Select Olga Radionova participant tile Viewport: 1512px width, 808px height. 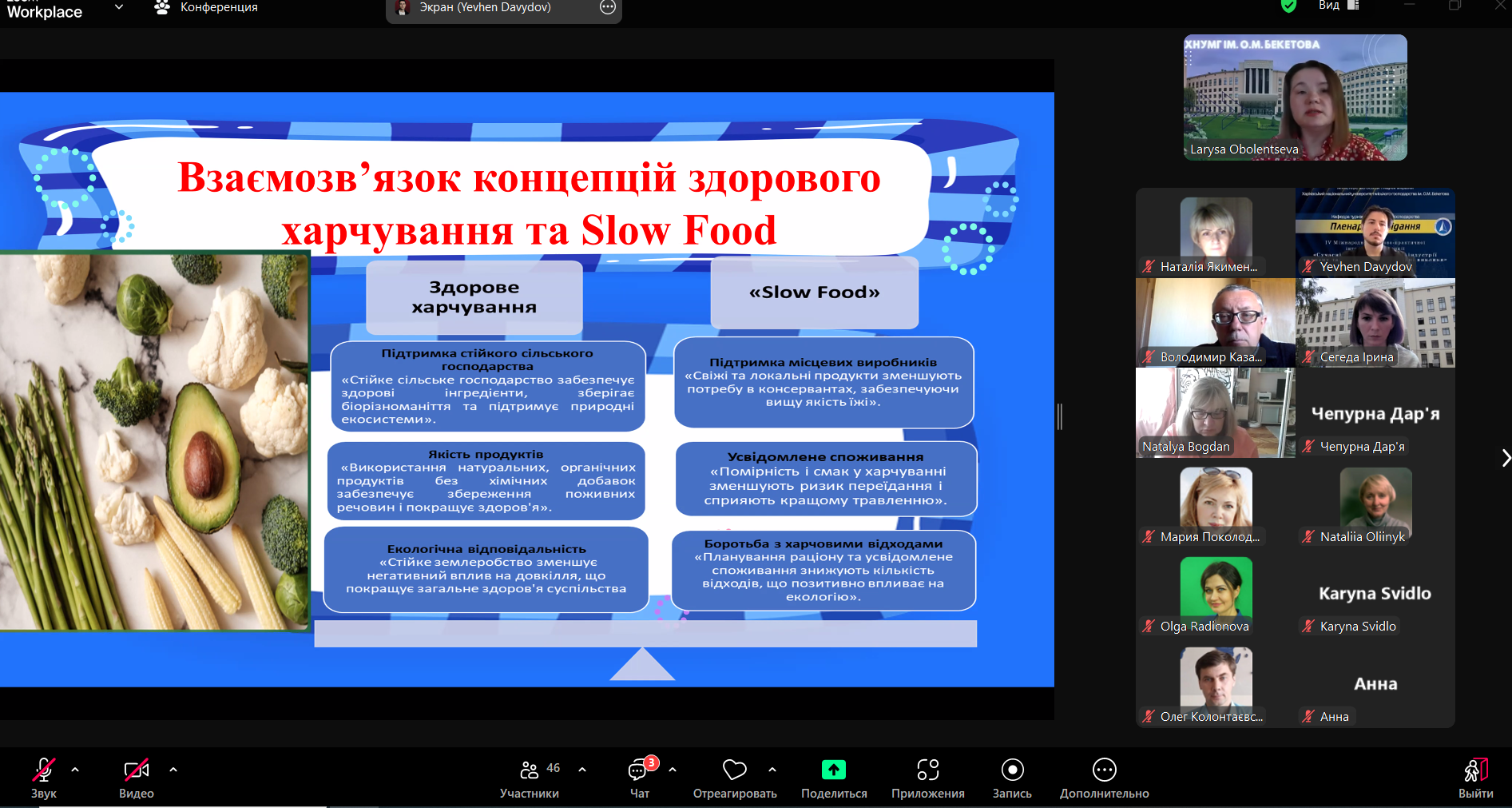pos(1216,592)
